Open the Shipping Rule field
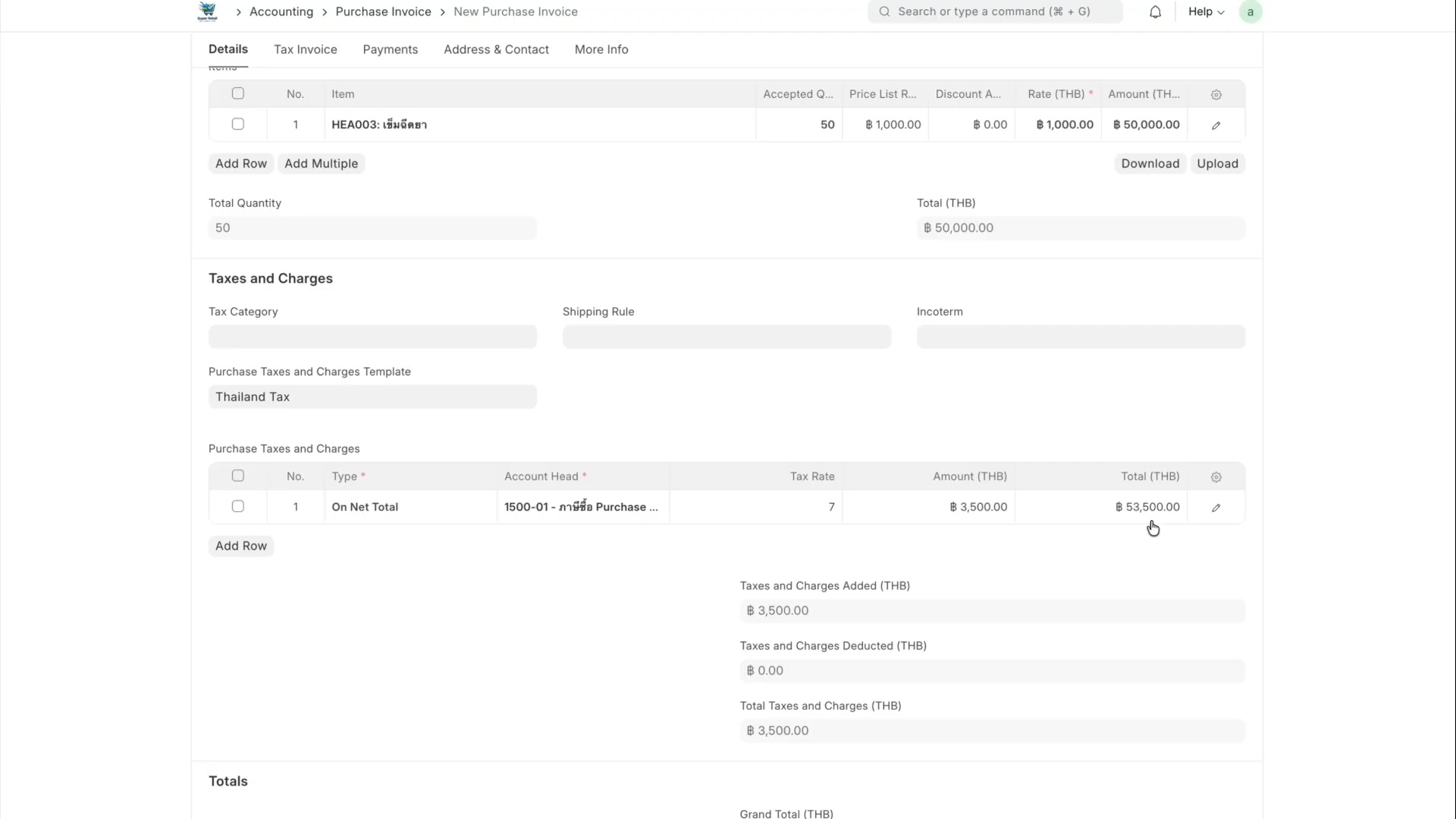Image resolution: width=1456 pixels, height=819 pixels. pyautogui.click(x=726, y=337)
